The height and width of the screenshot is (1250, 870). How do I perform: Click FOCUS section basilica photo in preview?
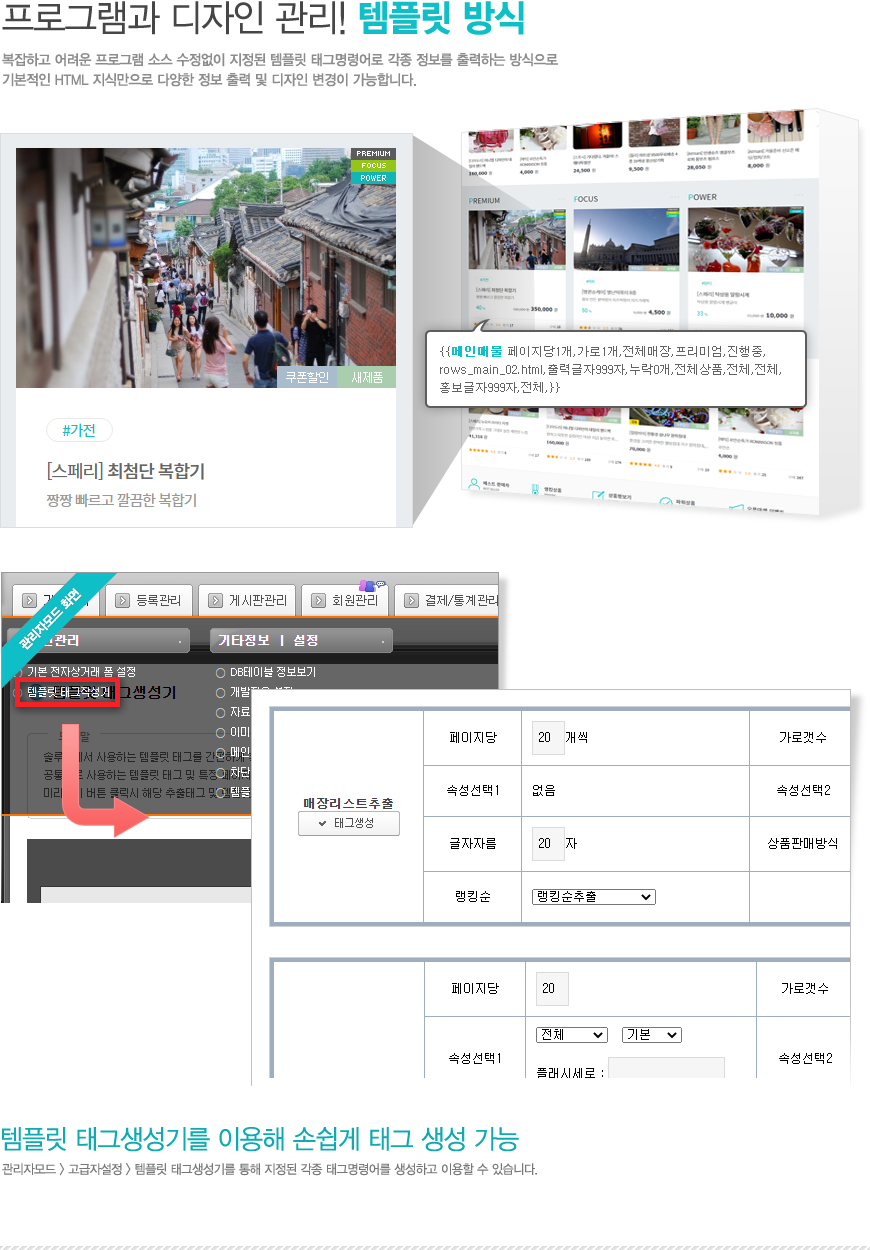[x=626, y=240]
